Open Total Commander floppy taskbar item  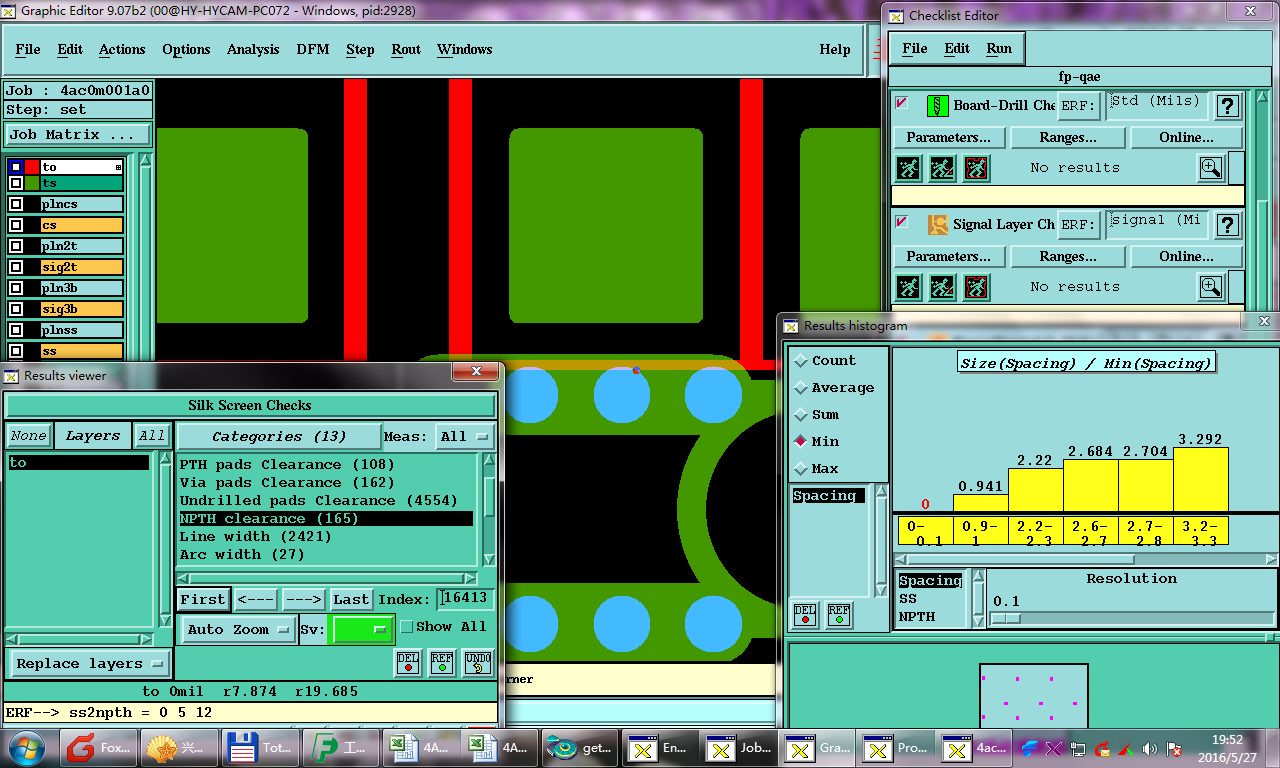(261, 747)
